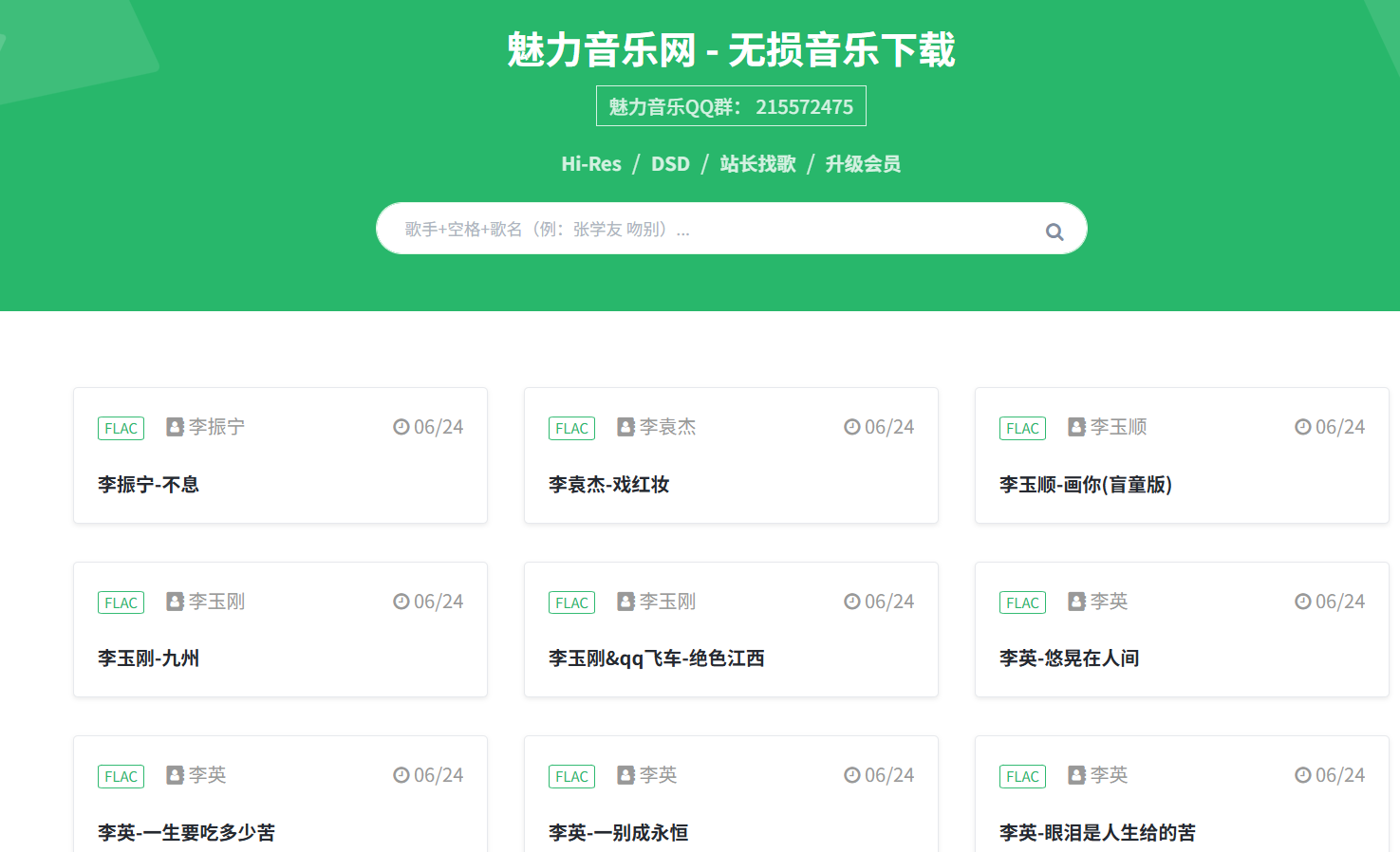Open the song 李振宁-不息
Viewport: 1400px width, 852px height.
click(x=148, y=485)
